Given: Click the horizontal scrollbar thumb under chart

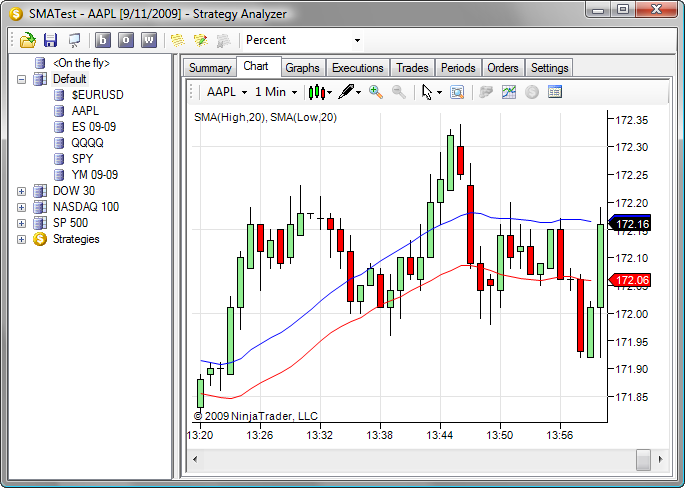Looking at the screenshot, I should pos(643,460).
